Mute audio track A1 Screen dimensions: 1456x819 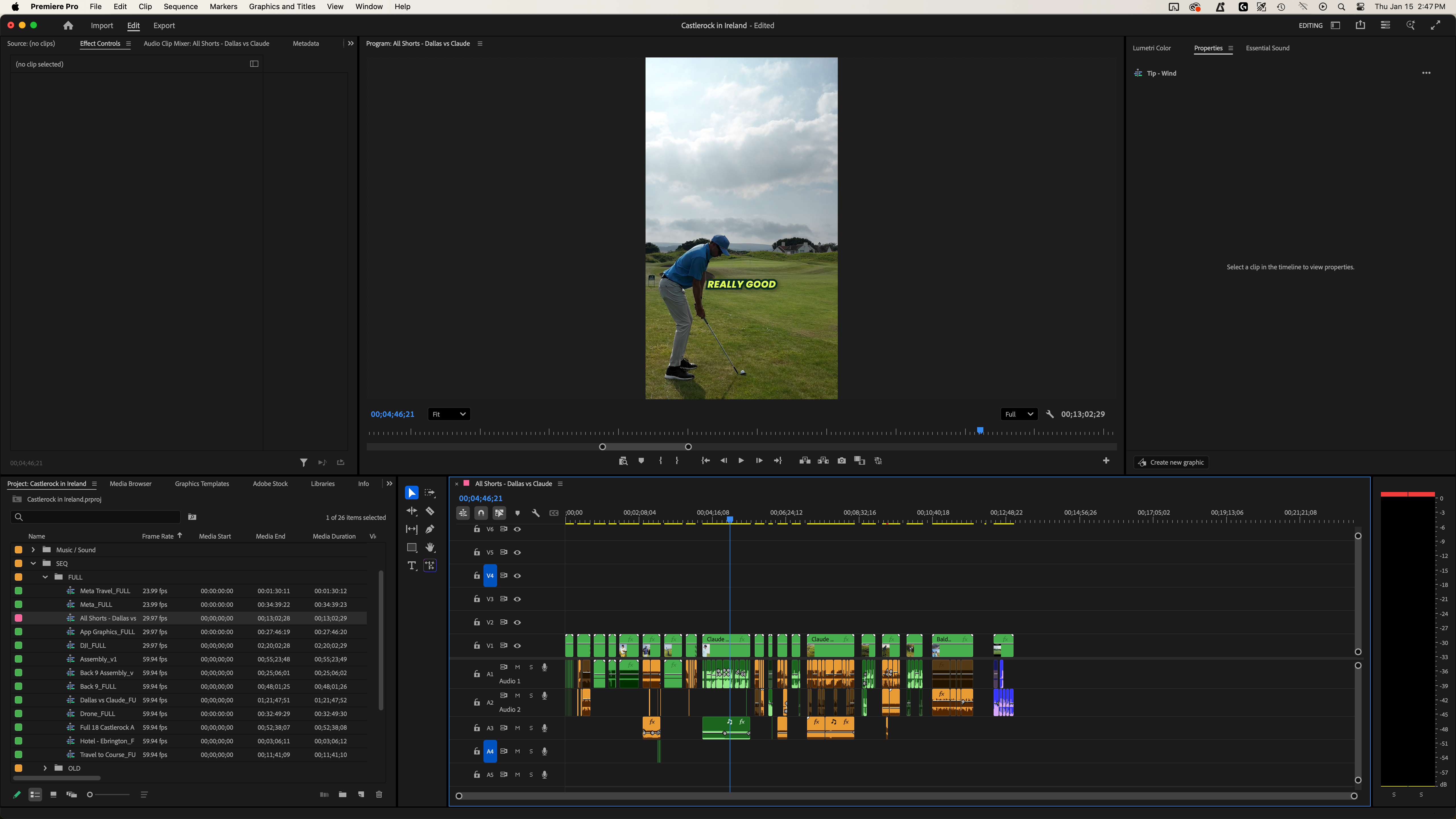point(517,667)
